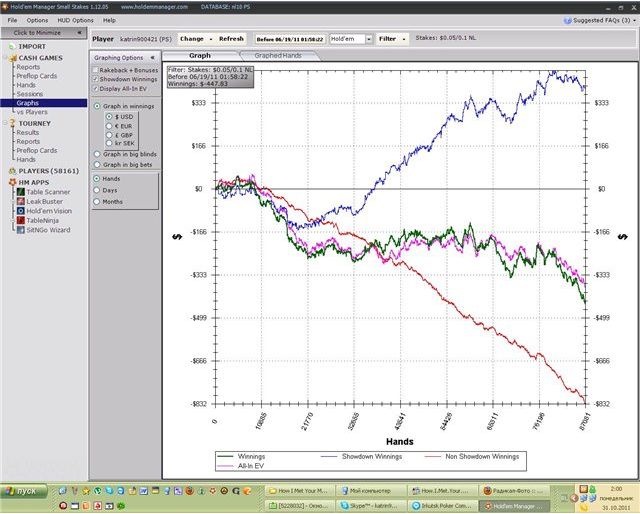640x514 pixels.
Task: Click the All-In EV legend entry
Action: [241, 466]
